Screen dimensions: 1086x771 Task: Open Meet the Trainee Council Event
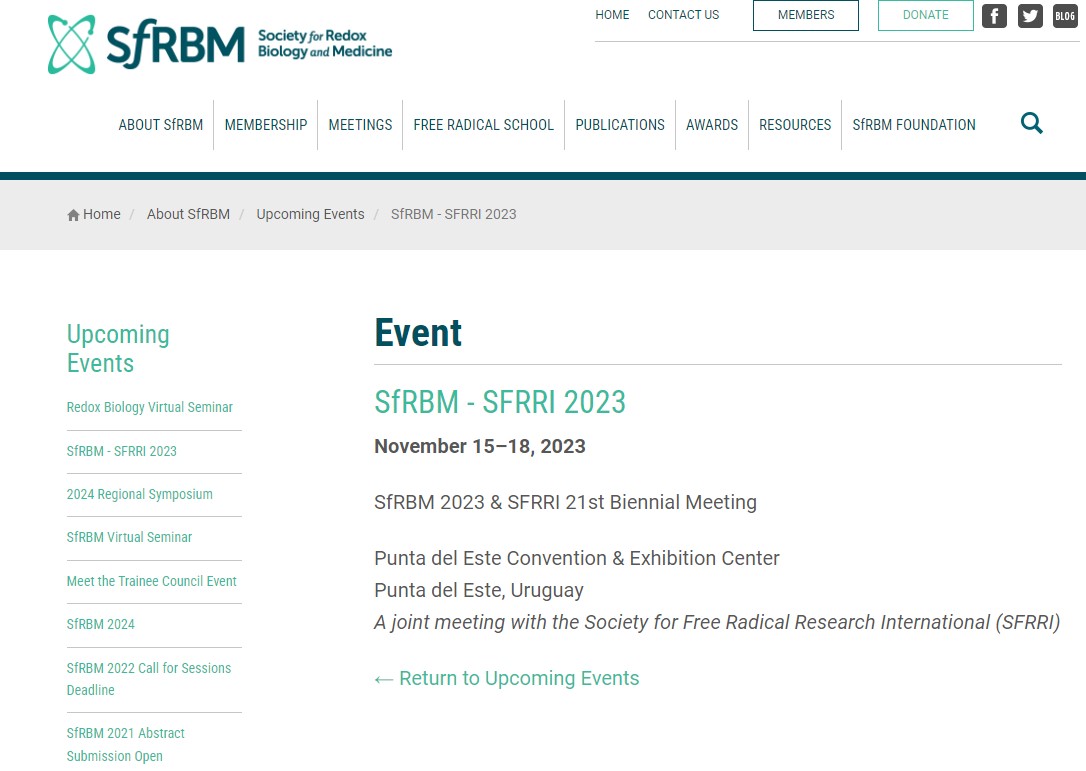(x=152, y=581)
